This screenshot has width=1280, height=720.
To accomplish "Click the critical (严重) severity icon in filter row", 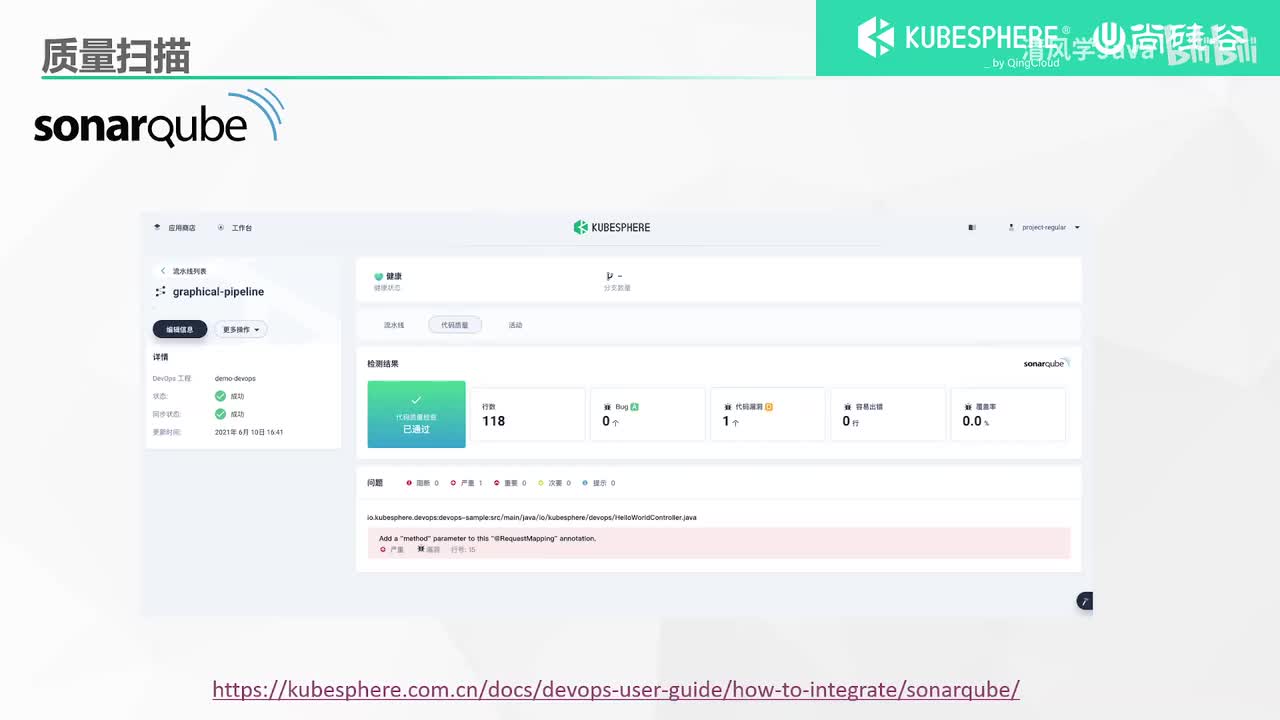I will coord(453,483).
